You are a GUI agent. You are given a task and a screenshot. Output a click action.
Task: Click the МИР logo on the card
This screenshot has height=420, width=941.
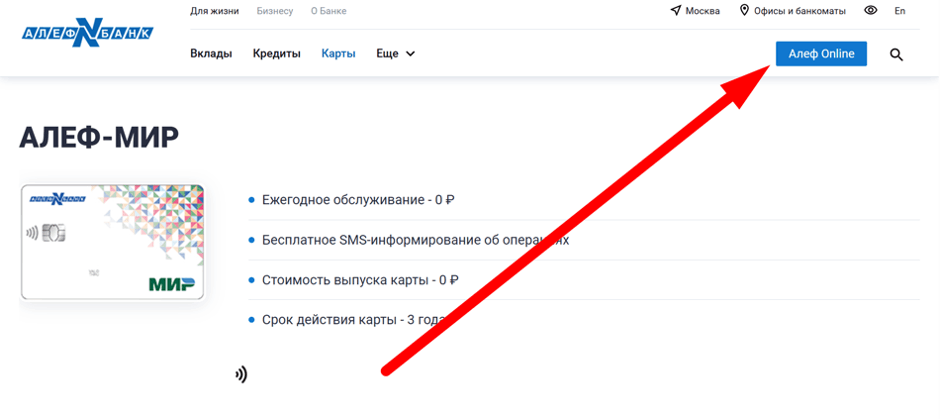[172, 283]
